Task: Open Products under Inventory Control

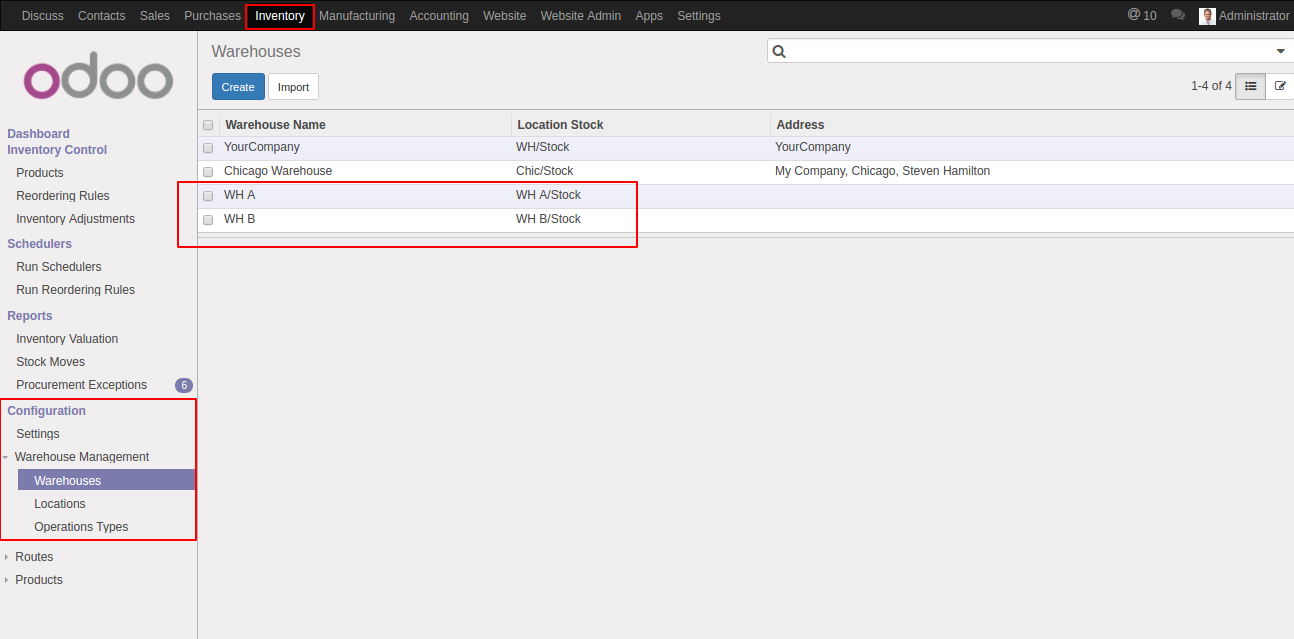Action: tap(40, 173)
